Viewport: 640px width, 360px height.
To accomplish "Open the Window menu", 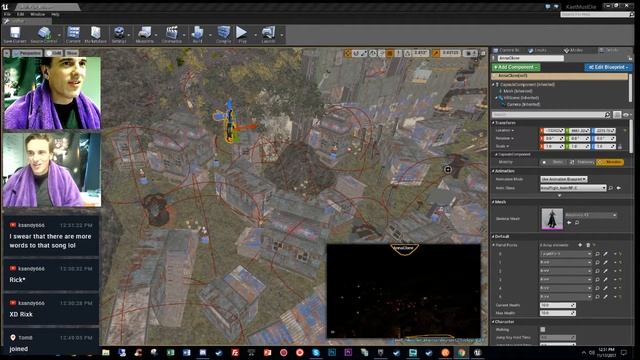I will pos(38,14).
